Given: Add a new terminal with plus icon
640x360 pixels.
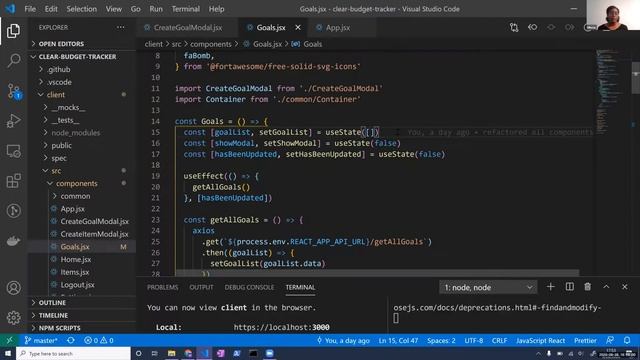Looking at the screenshot, I should click(550, 287).
